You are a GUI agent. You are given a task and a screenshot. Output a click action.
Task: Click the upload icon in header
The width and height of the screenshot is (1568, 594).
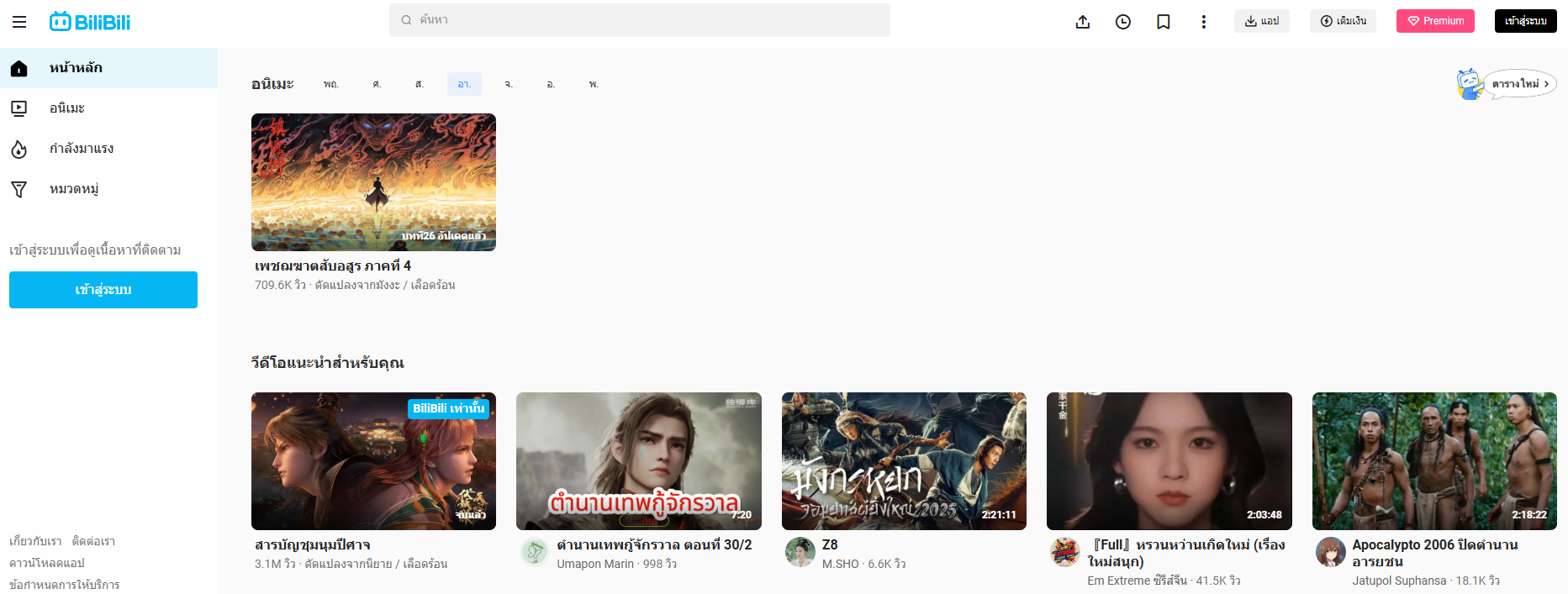[x=1083, y=22]
